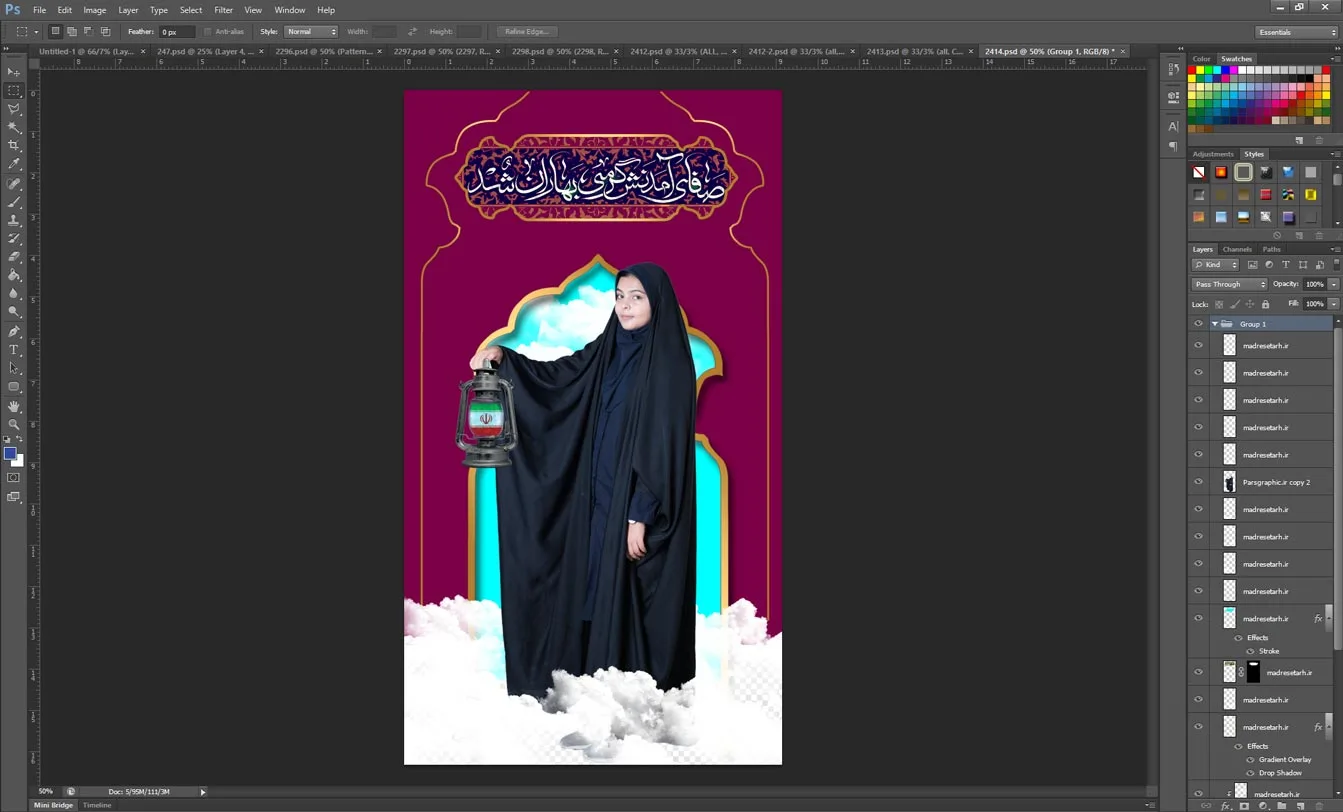Select the Magic Wand tool
This screenshot has width=1343, height=812.
(14, 127)
